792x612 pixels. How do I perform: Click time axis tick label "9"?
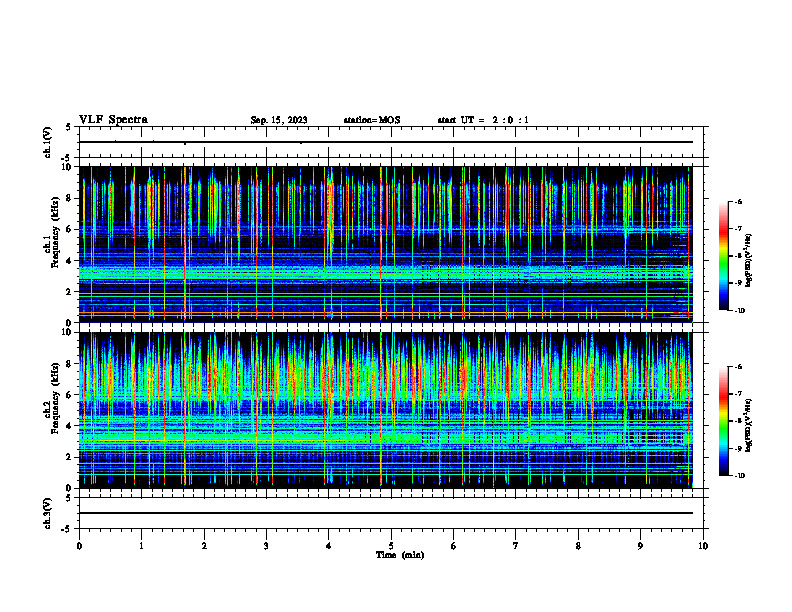(640, 546)
